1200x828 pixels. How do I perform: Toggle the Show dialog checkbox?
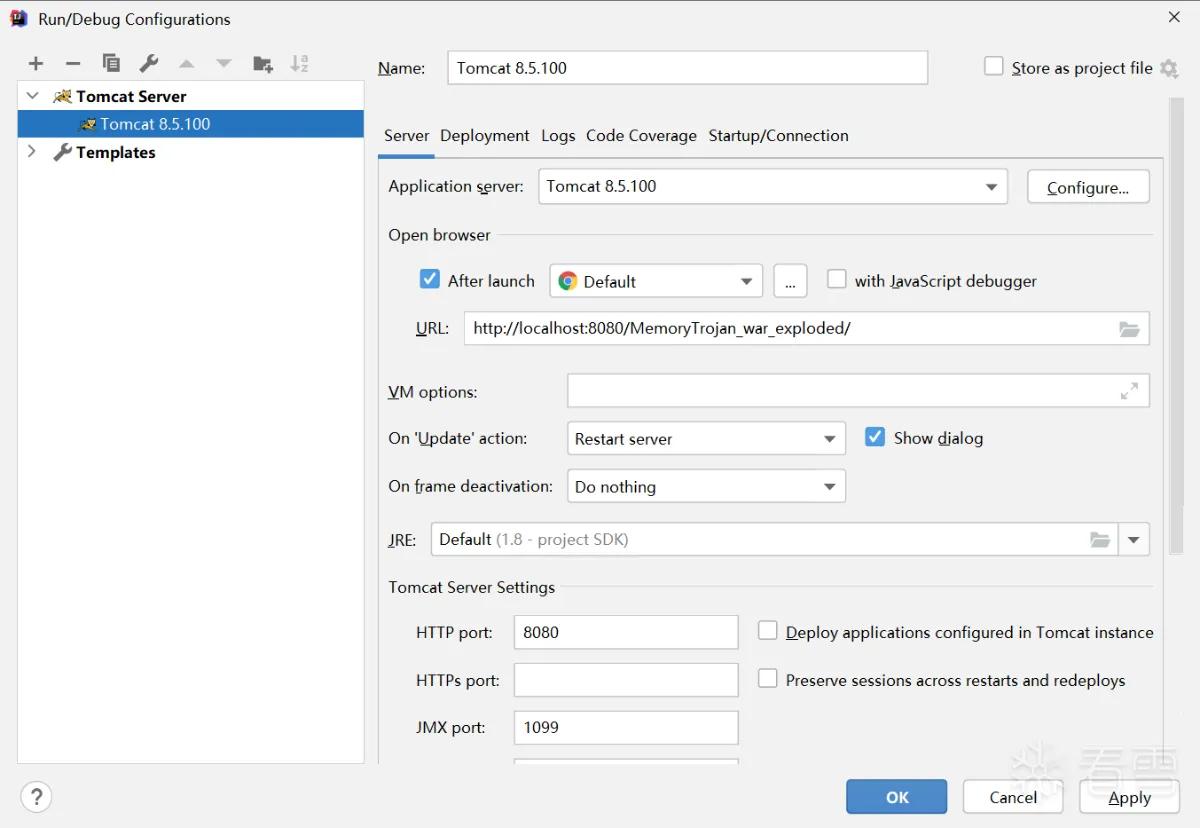(875, 436)
